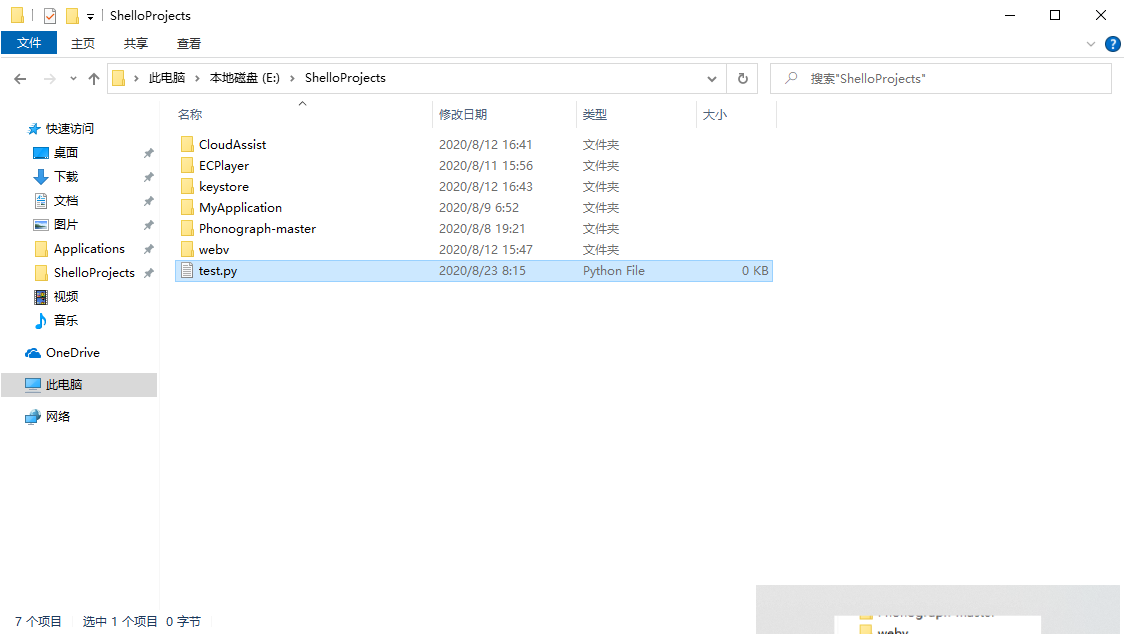Click the 2020/8/23 8:15 date cell
1125x634 pixels.
(482, 270)
